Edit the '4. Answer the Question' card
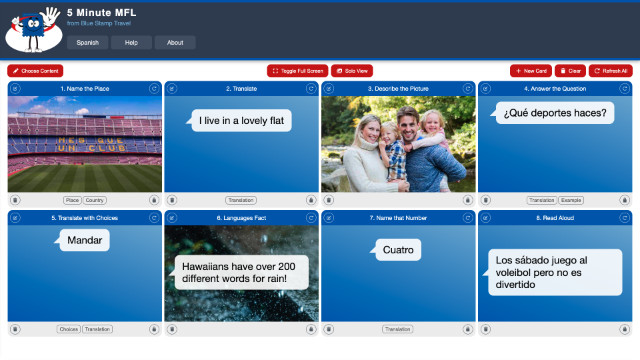 click(485, 89)
